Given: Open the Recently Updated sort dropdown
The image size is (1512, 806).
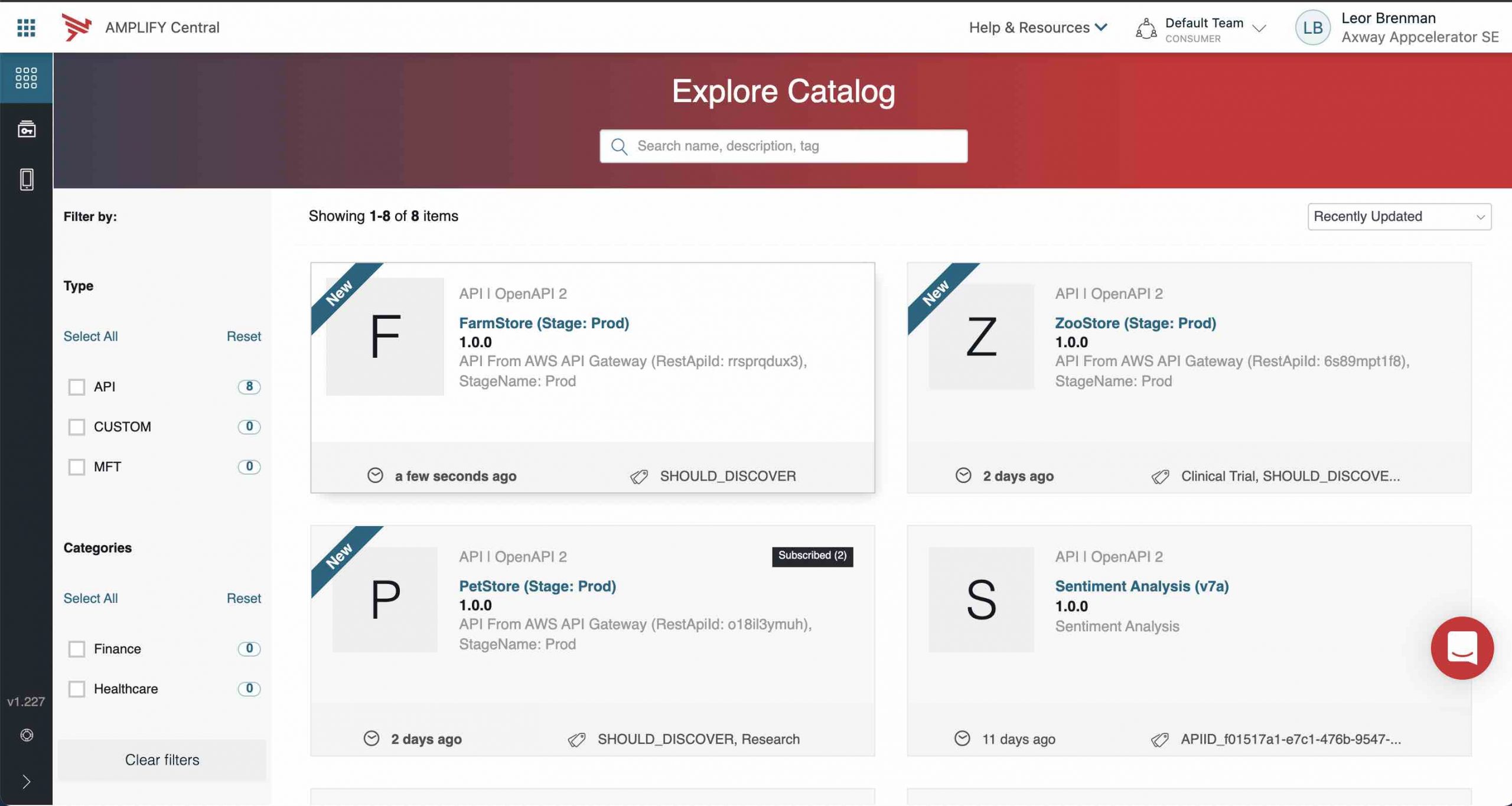Looking at the screenshot, I should pos(1399,217).
